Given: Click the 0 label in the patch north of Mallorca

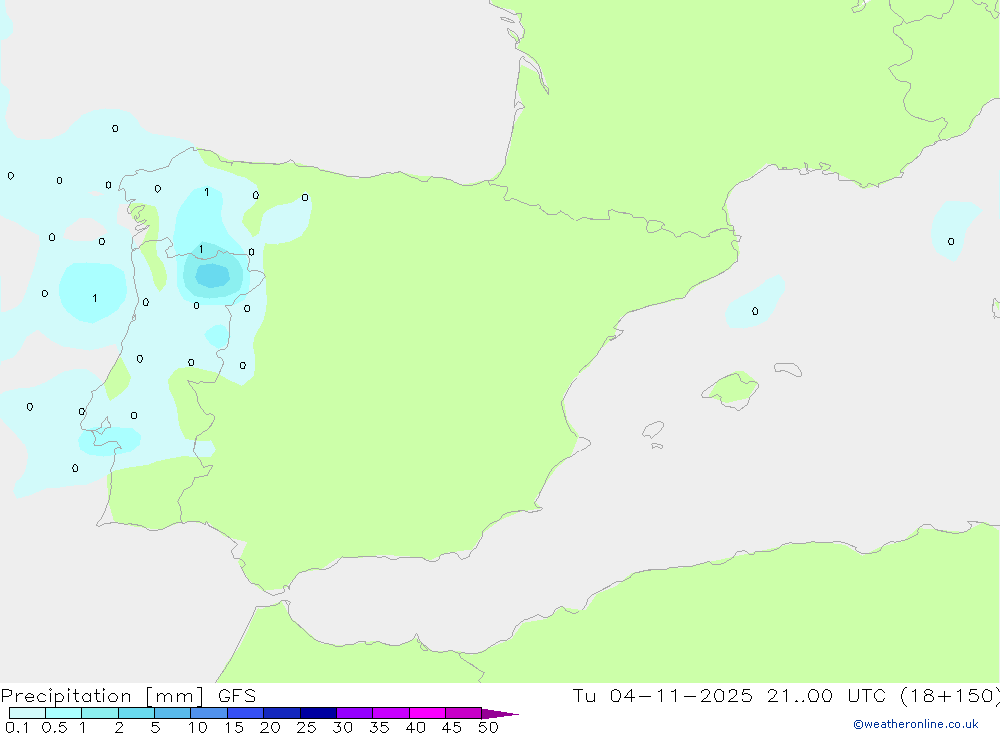Looking at the screenshot, I should 755,311.
